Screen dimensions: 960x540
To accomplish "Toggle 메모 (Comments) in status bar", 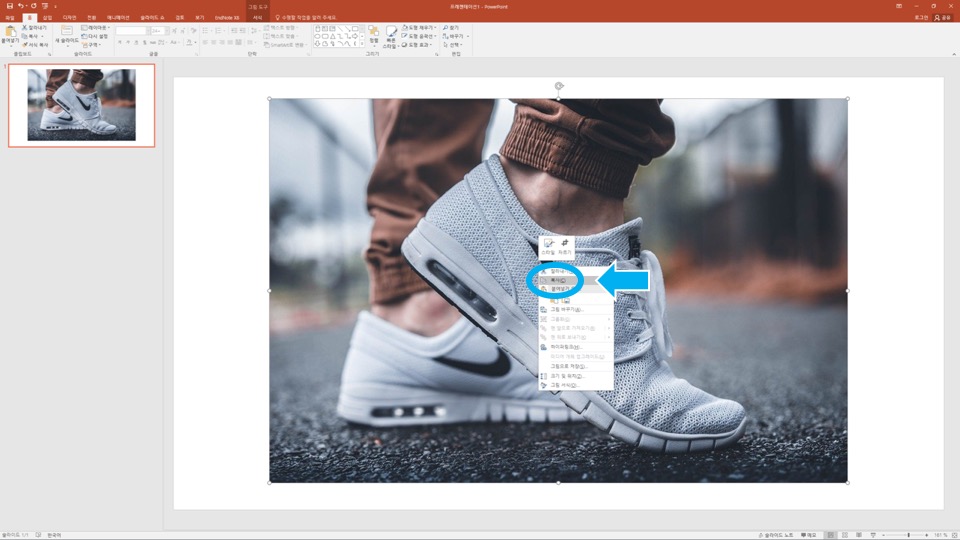I will tap(809, 535).
